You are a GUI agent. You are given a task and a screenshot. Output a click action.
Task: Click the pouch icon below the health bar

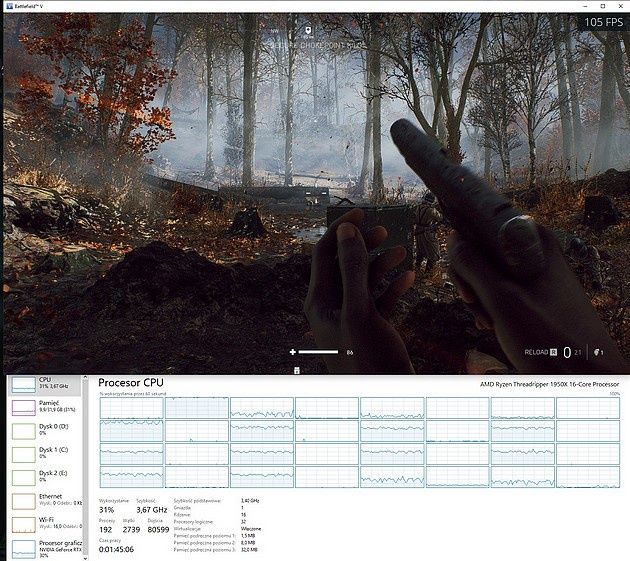click(297, 371)
